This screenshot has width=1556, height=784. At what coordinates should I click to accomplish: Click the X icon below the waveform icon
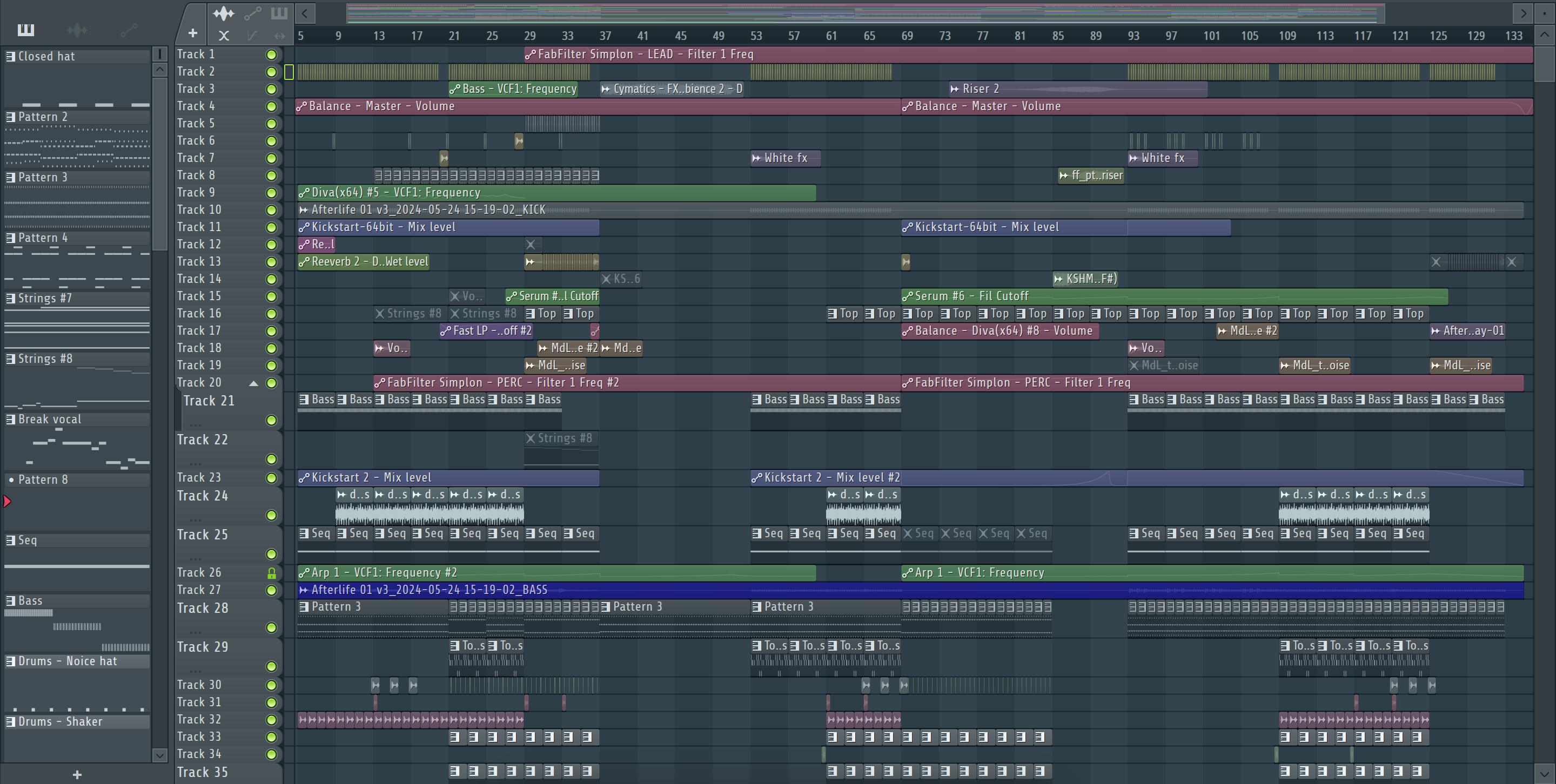[x=224, y=36]
